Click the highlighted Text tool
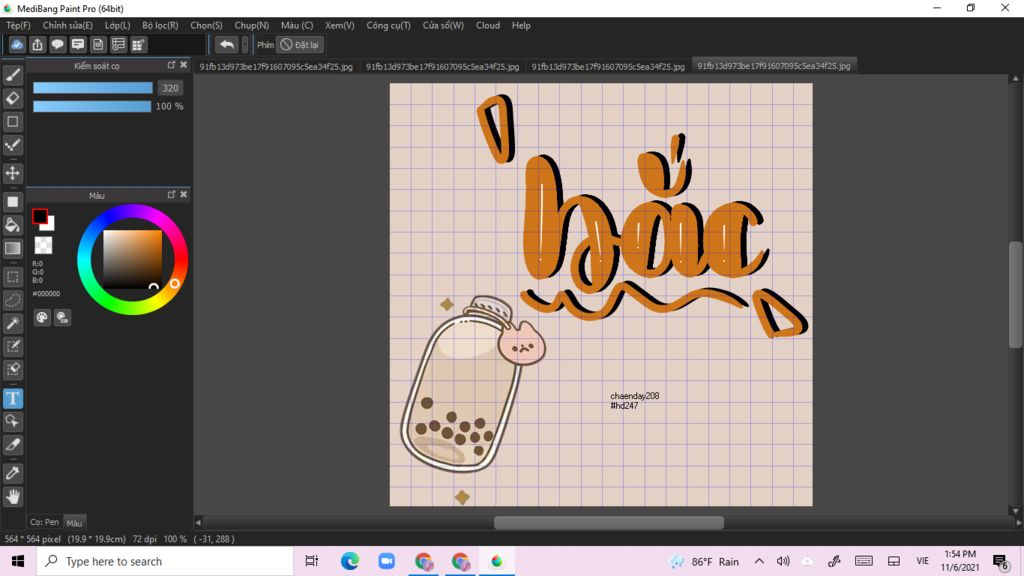The width and height of the screenshot is (1024, 576). (x=12, y=398)
